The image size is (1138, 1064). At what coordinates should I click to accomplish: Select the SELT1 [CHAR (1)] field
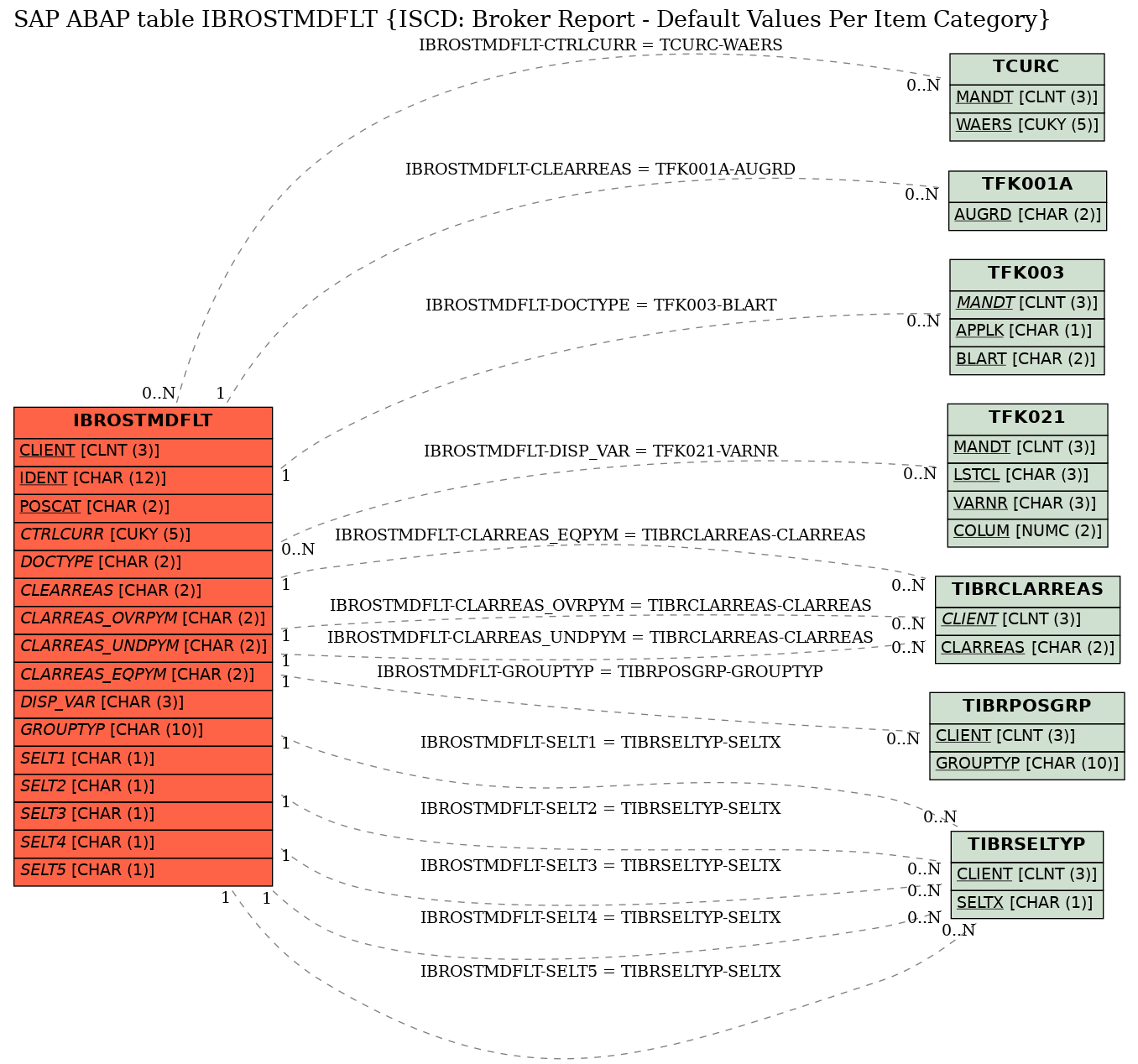(144, 759)
